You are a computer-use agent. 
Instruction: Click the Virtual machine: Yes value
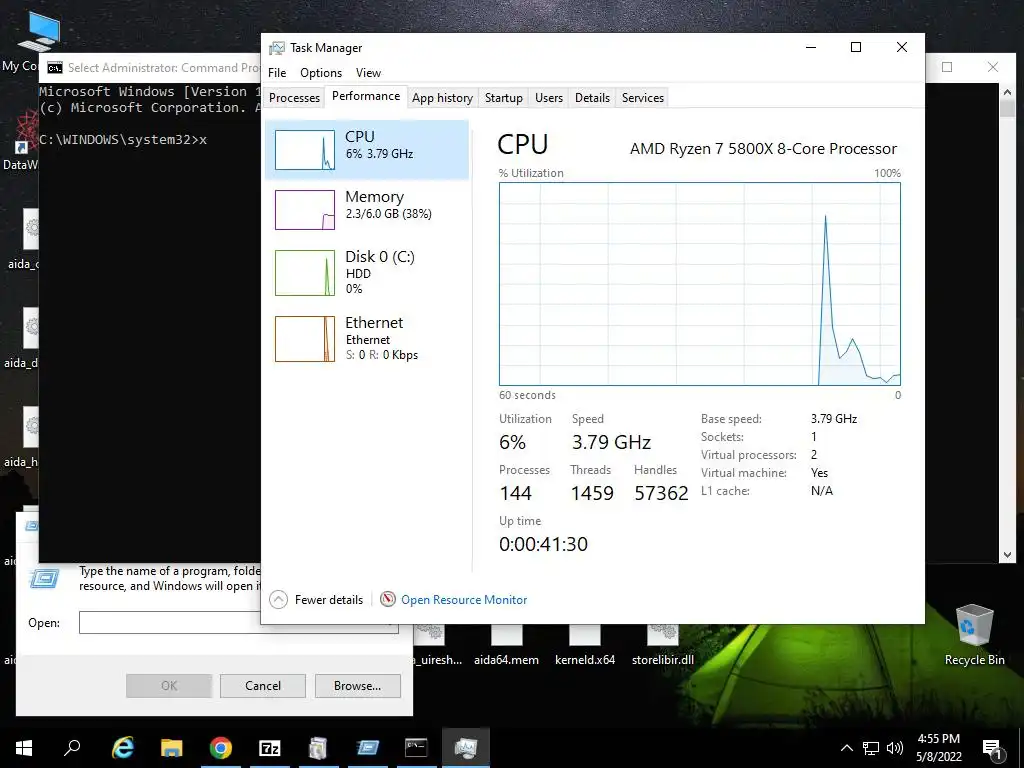pyautogui.click(x=819, y=473)
